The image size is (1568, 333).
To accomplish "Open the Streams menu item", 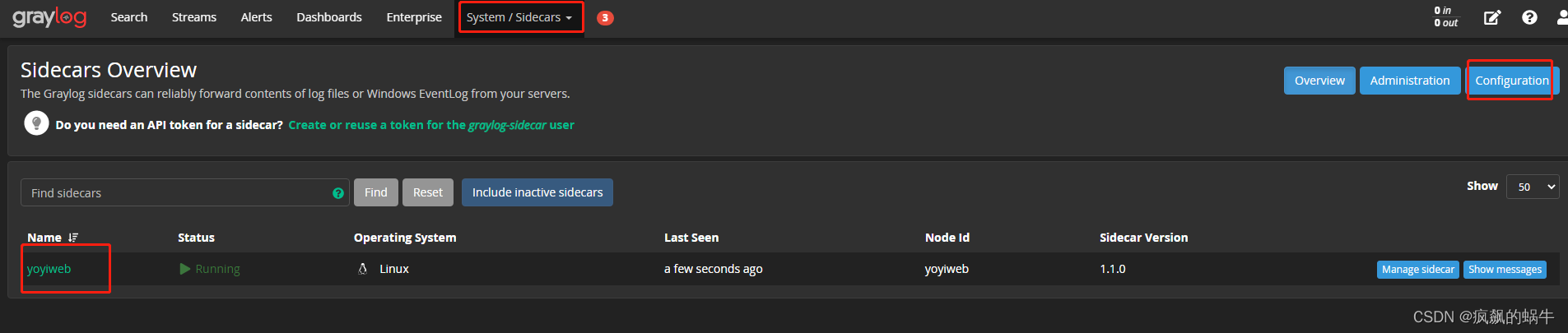I will pos(194,17).
